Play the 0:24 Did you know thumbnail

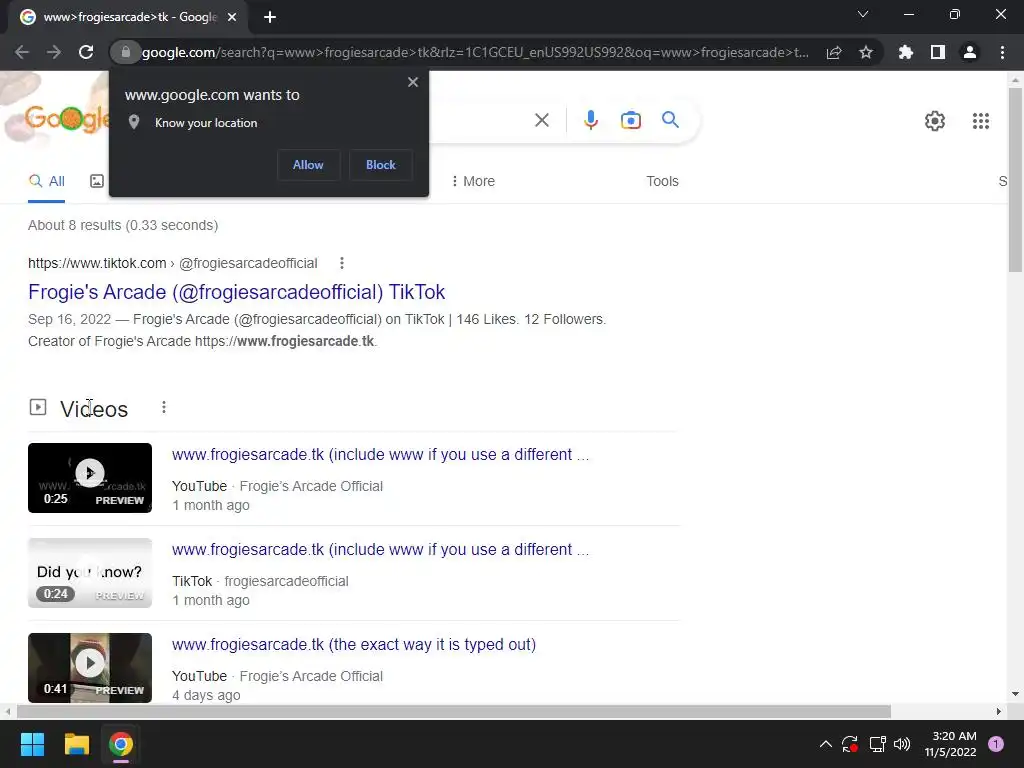[x=90, y=573]
